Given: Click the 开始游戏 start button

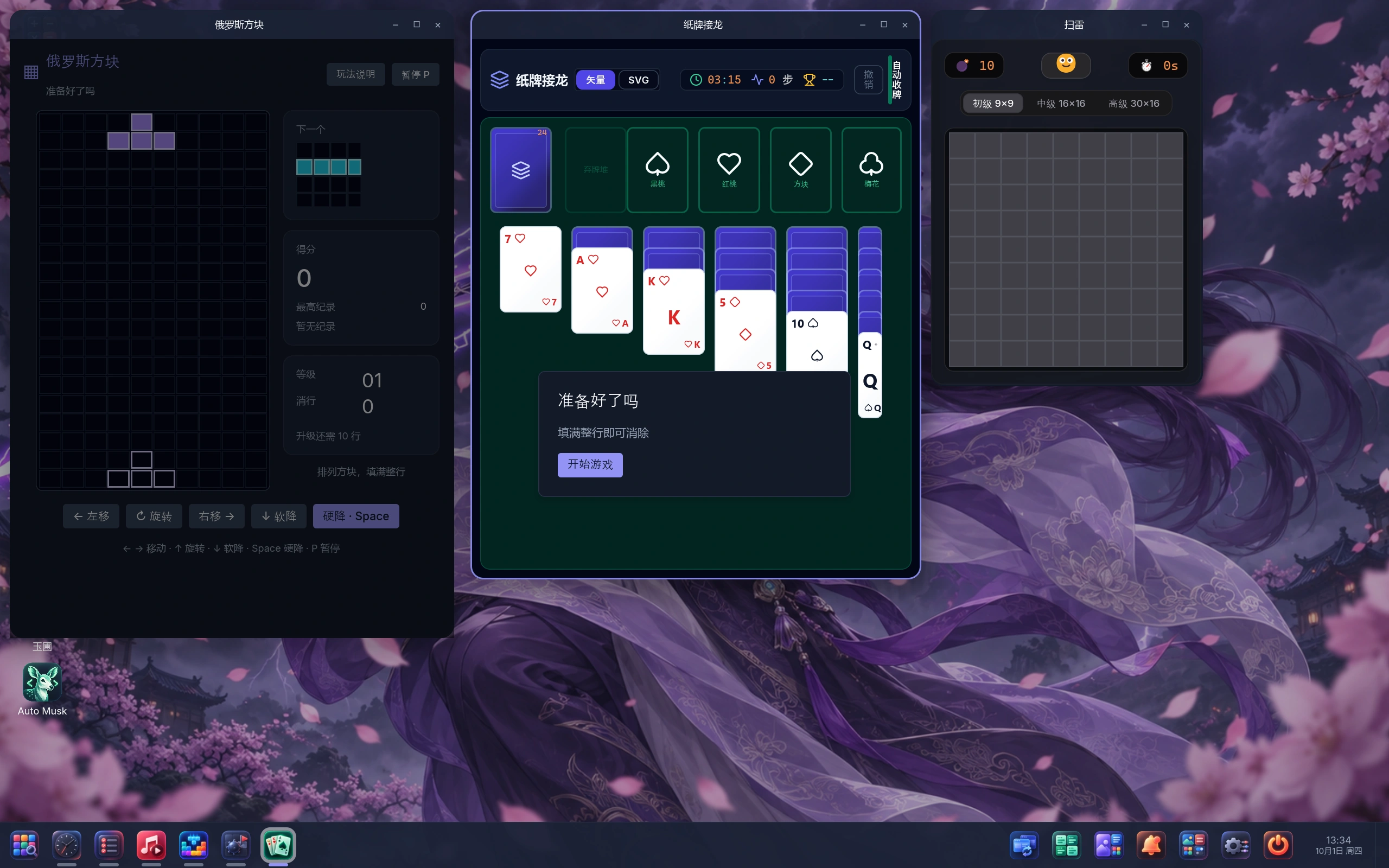Looking at the screenshot, I should coord(590,464).
